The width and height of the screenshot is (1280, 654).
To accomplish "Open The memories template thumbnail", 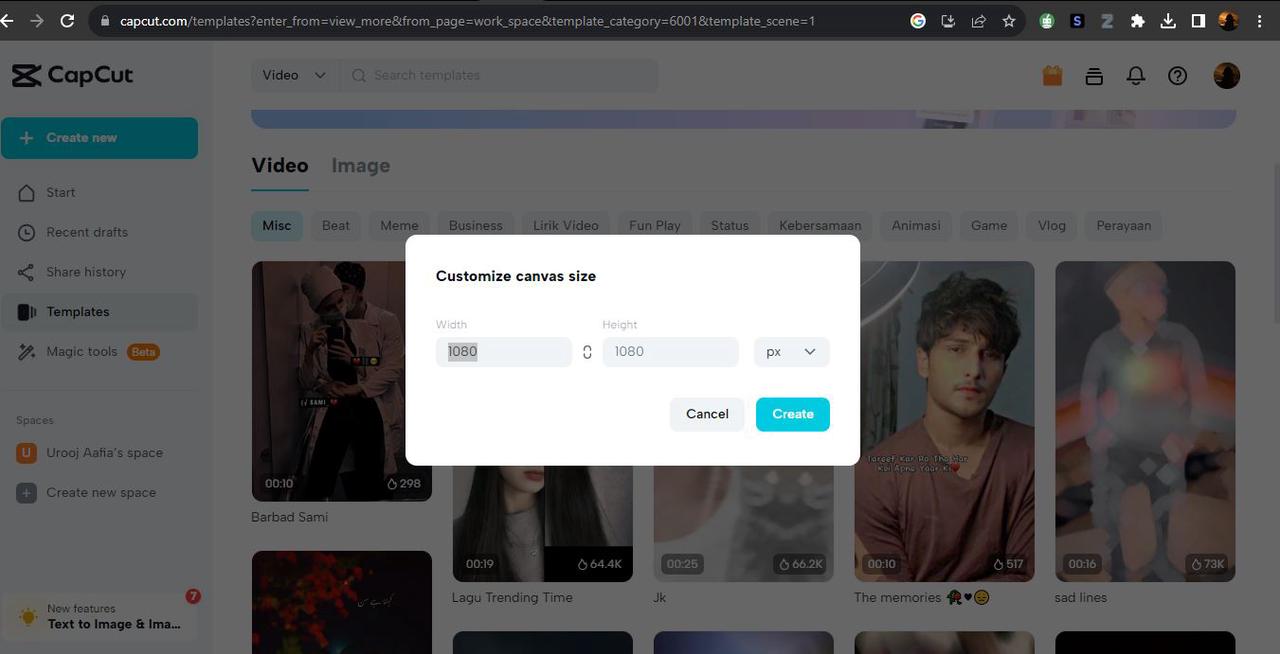I will tap(944, 421).
